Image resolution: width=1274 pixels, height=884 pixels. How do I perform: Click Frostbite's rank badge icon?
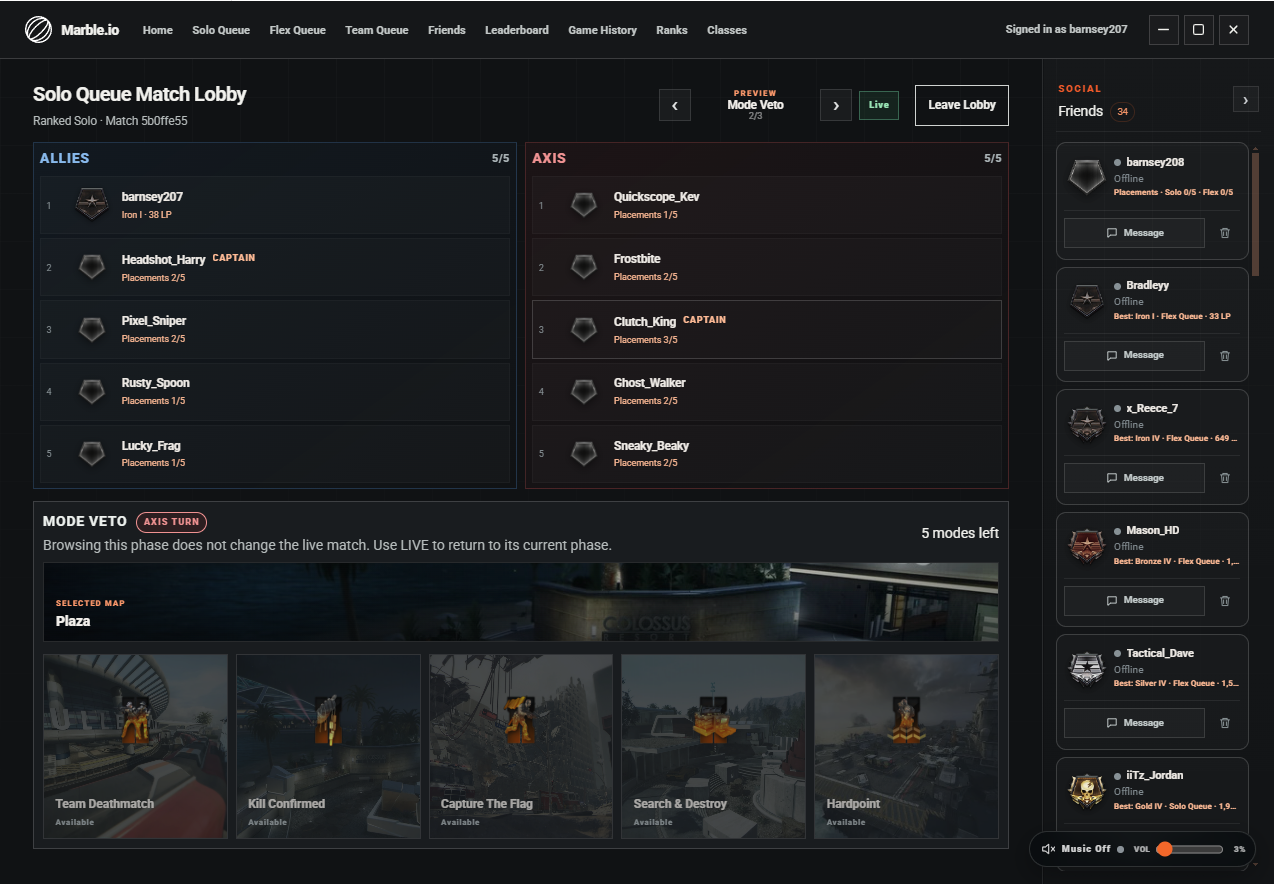point(584,267)
